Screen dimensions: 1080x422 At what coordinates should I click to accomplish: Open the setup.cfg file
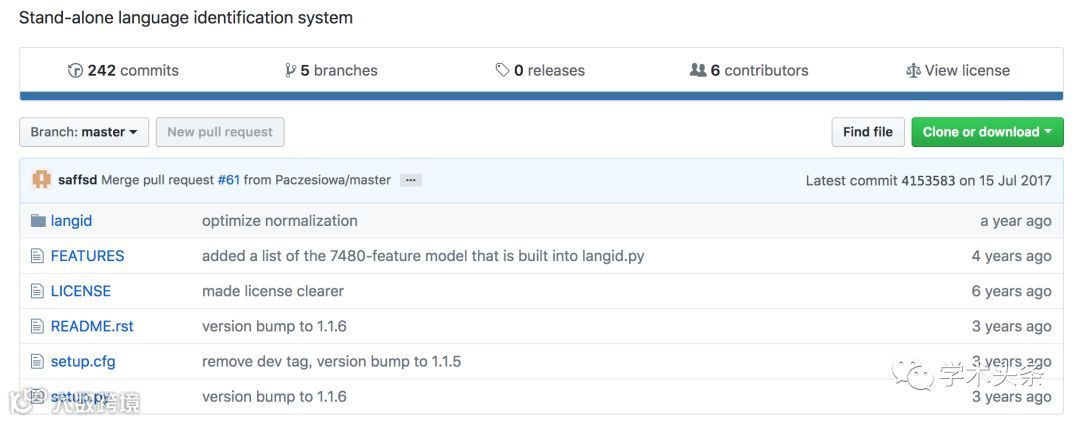(x=83, y=361)
